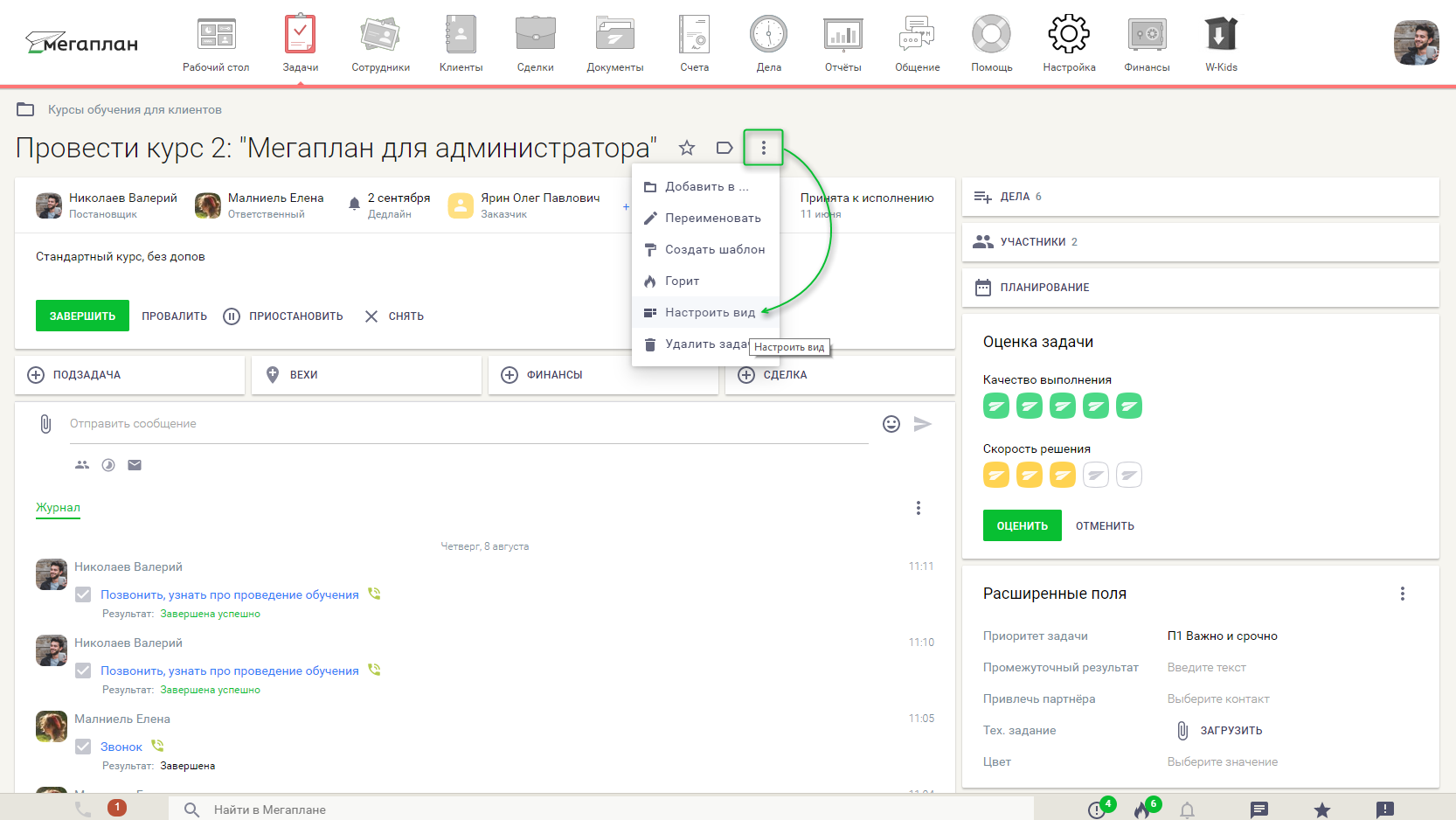The width and height of the screenshot is (1456, 820).
Task: Click the Отправить сообщение input field
Action: (469, 424)
